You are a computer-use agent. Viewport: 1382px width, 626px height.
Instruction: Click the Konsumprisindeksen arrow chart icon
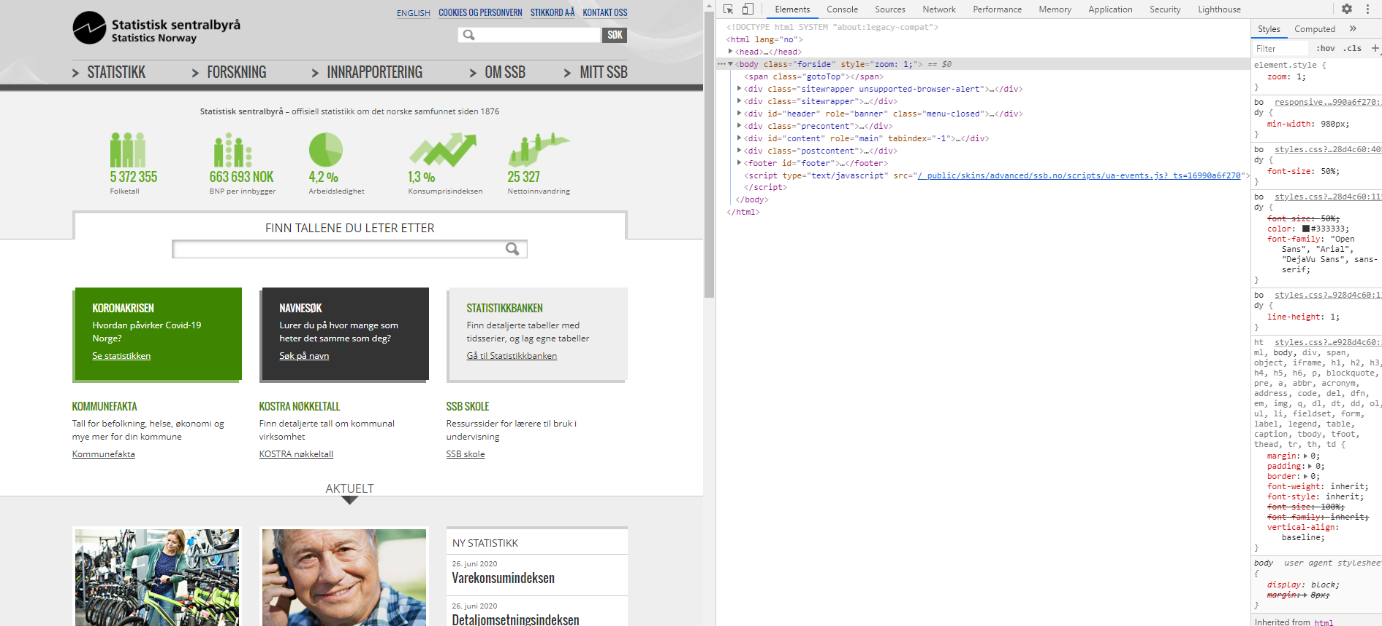[441, 150]
